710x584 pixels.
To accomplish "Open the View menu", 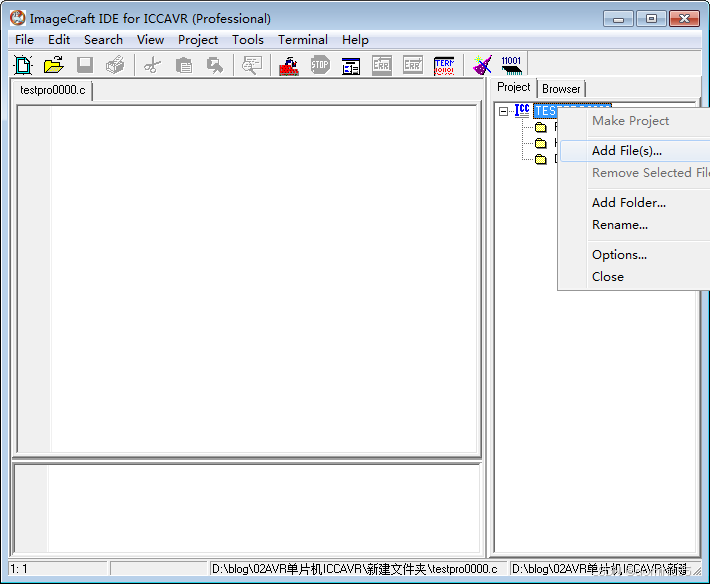I will click(150, 40).
